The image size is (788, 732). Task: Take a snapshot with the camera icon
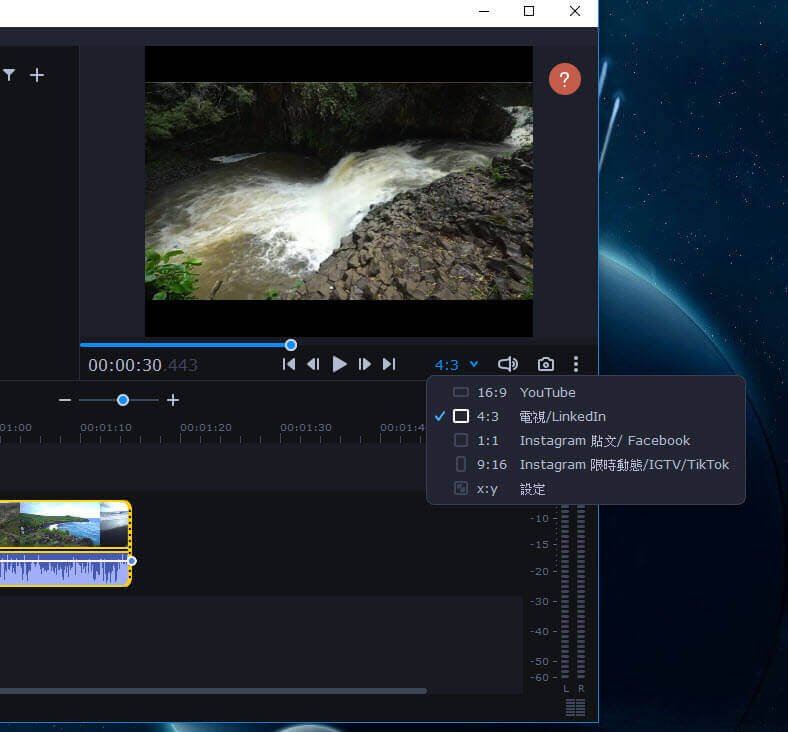(546, 364)
